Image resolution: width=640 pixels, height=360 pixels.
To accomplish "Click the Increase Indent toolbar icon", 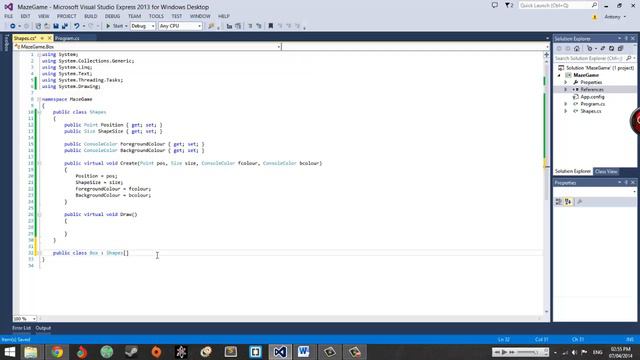I will pyautogui.click(x=259, y=26).
